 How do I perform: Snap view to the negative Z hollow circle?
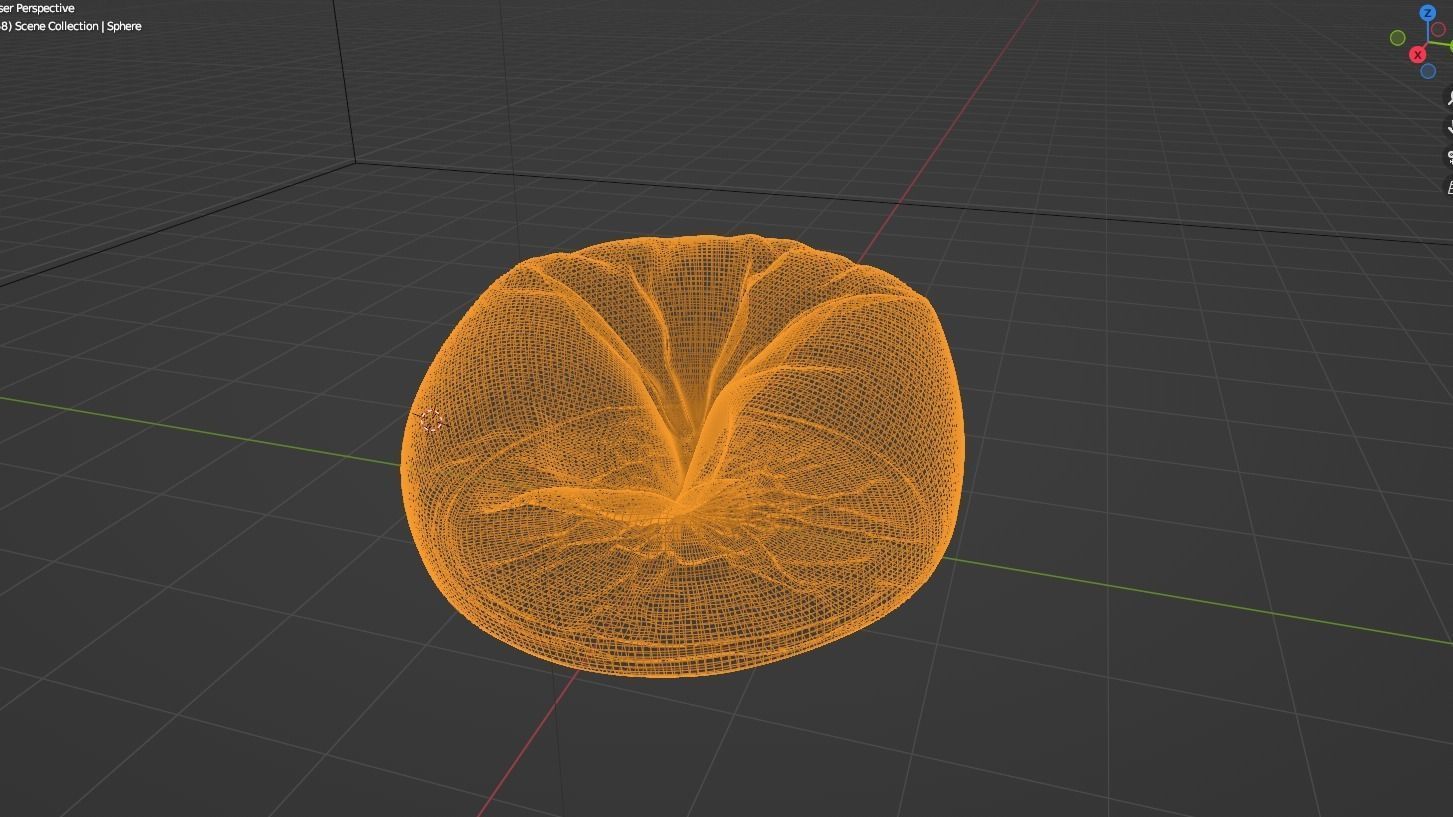tap(1428, 71)
